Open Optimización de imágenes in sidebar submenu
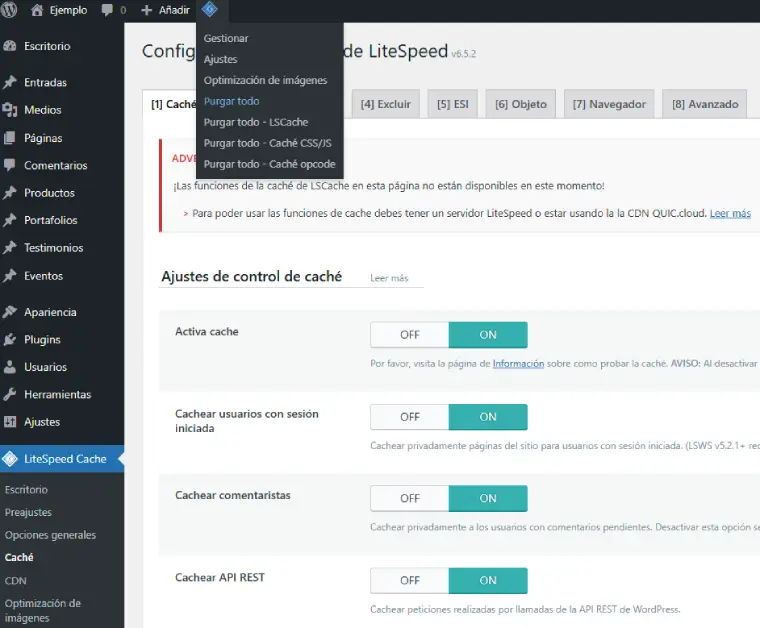This screenshot has height=628, width=760. click(43, 611)
